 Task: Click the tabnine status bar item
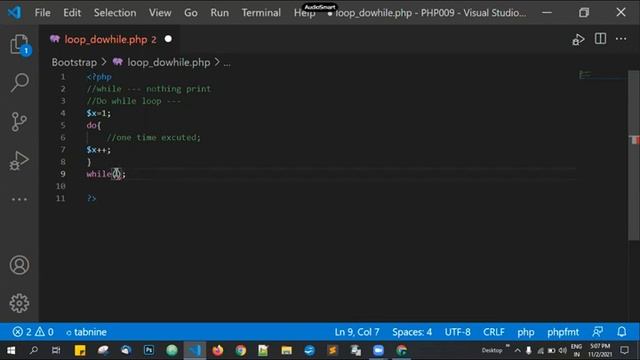point(86,332)
